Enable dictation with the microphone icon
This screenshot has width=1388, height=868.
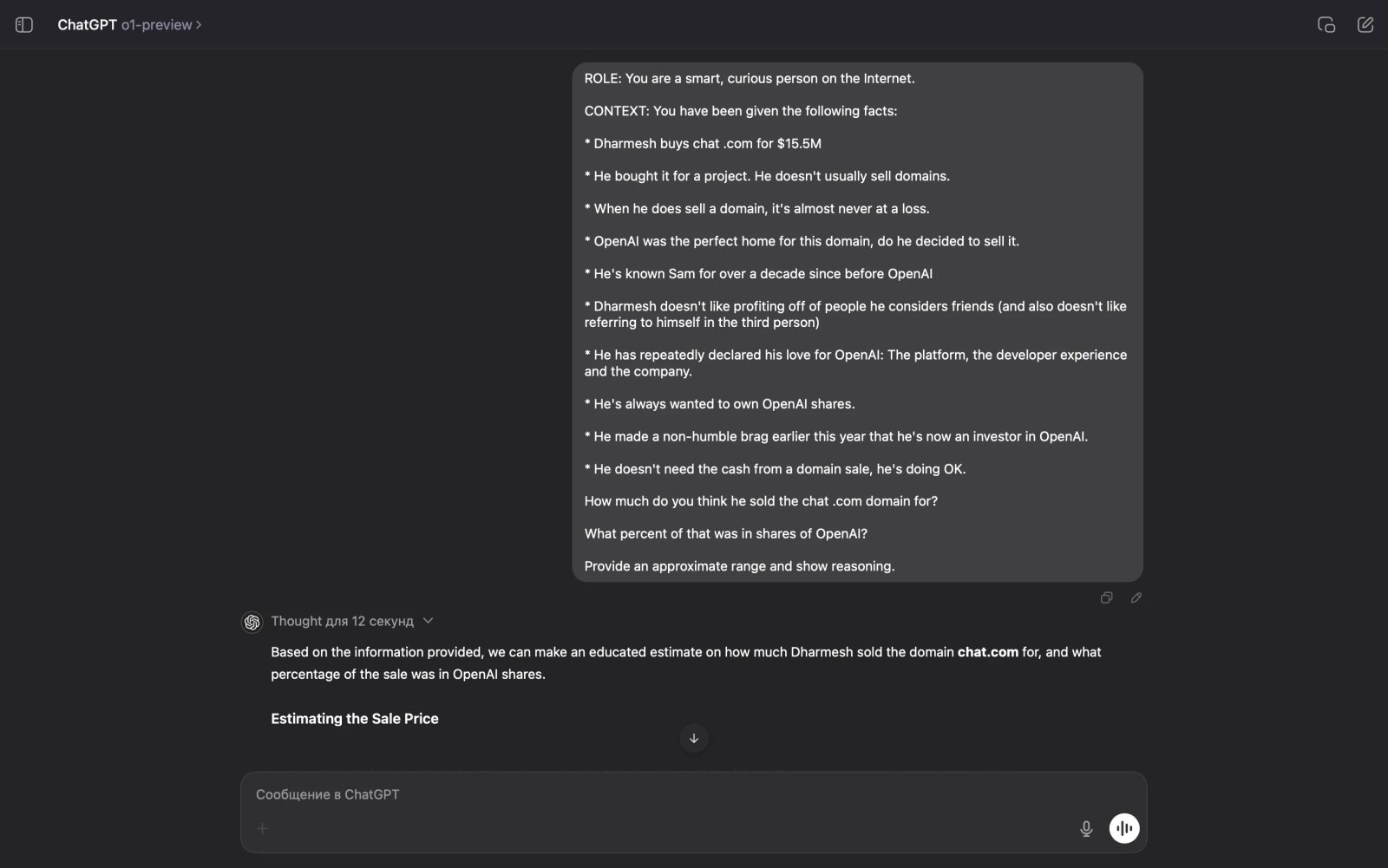1086,828
